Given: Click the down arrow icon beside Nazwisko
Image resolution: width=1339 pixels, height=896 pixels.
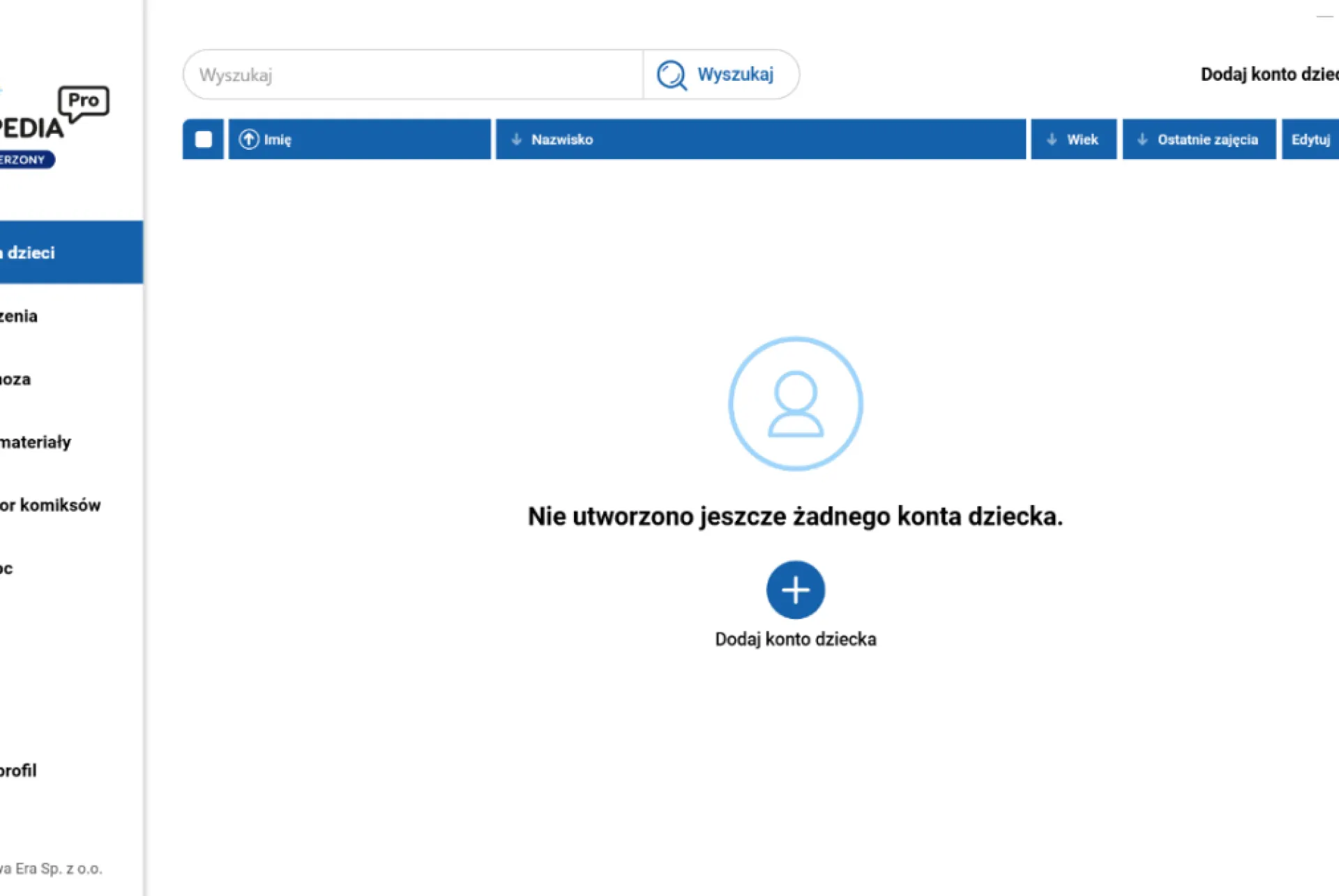Looking at the screenshot, I should (516, 139).
